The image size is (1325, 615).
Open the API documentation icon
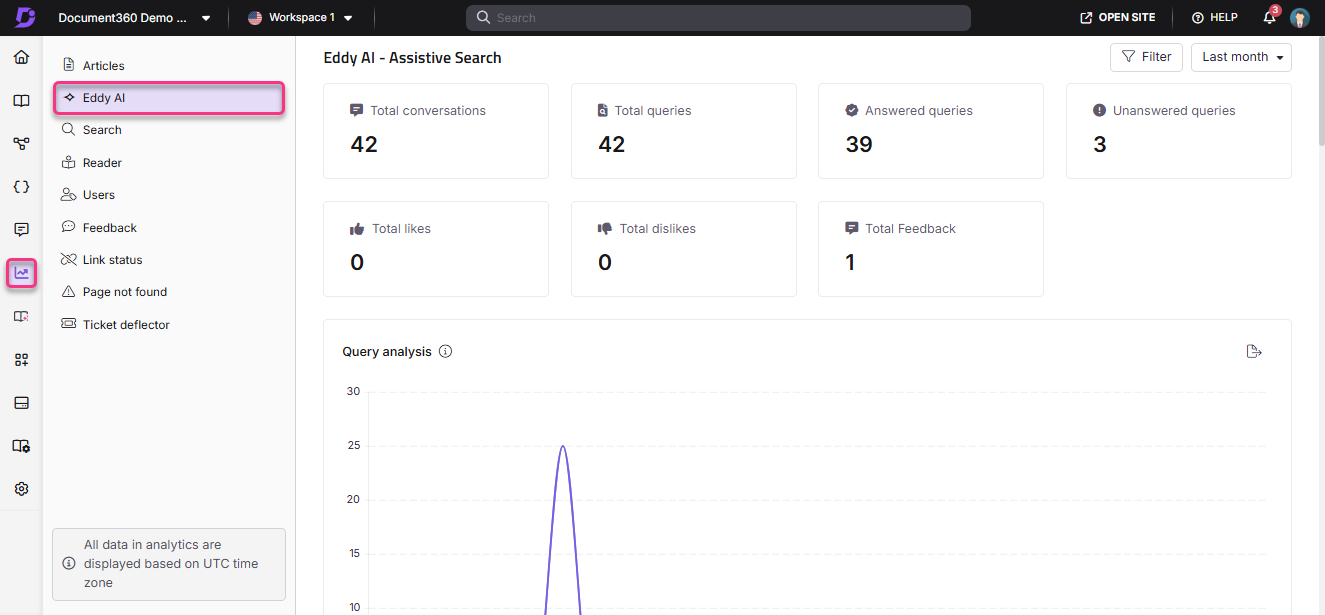(x=21, y=186)
